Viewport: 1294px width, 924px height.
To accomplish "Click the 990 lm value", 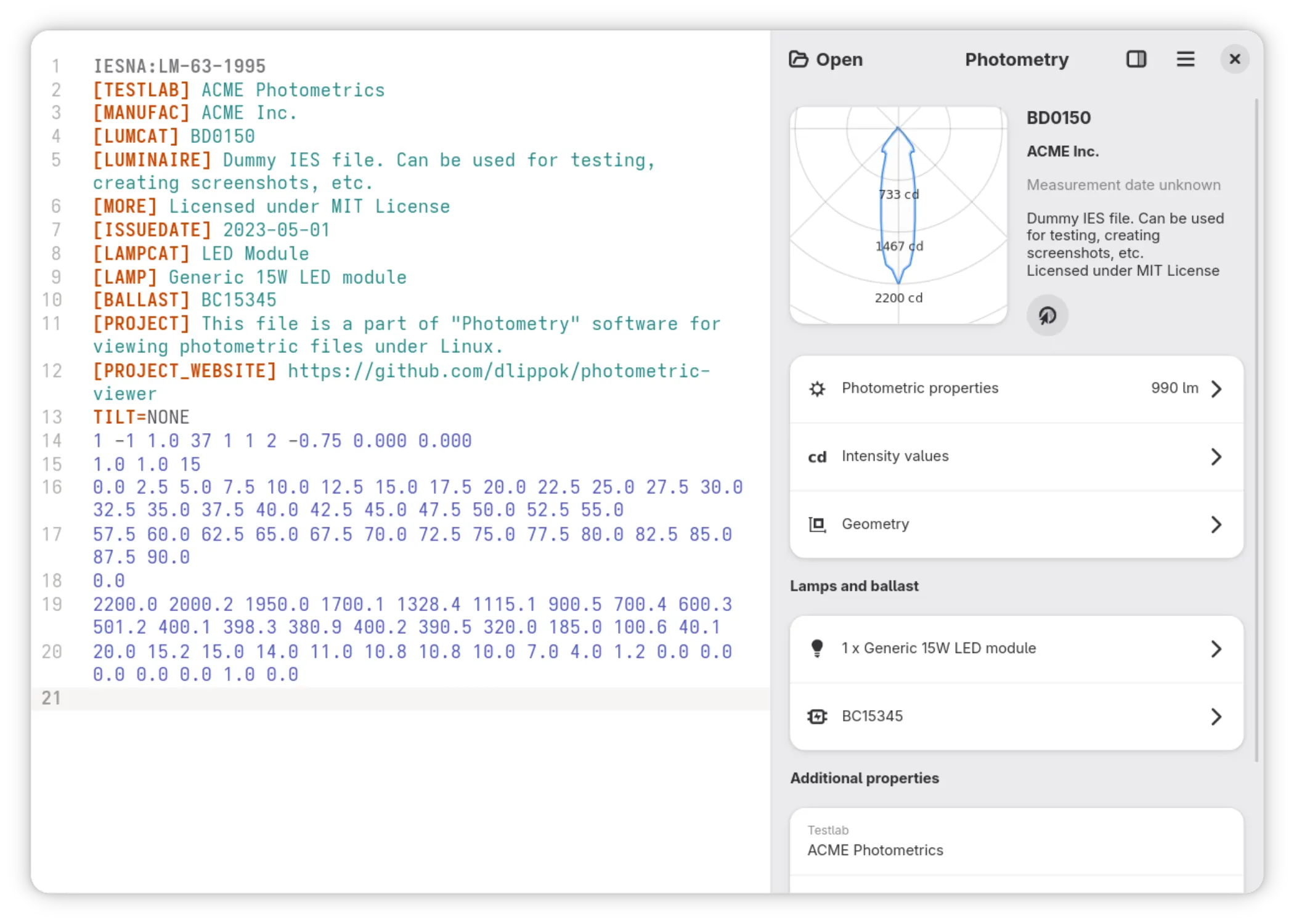I will click(1174, 388).
